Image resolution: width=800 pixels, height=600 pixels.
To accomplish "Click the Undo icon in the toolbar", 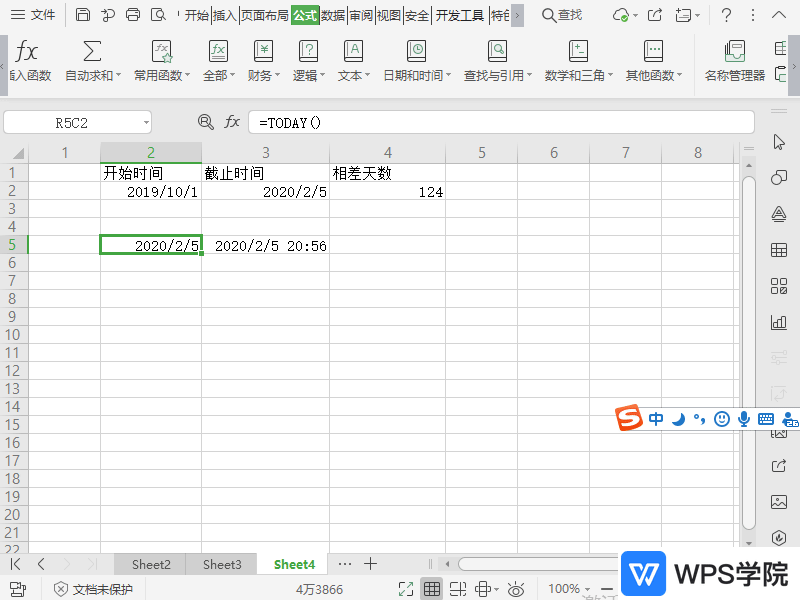I will pyautogui.click(x=108, y=15).
